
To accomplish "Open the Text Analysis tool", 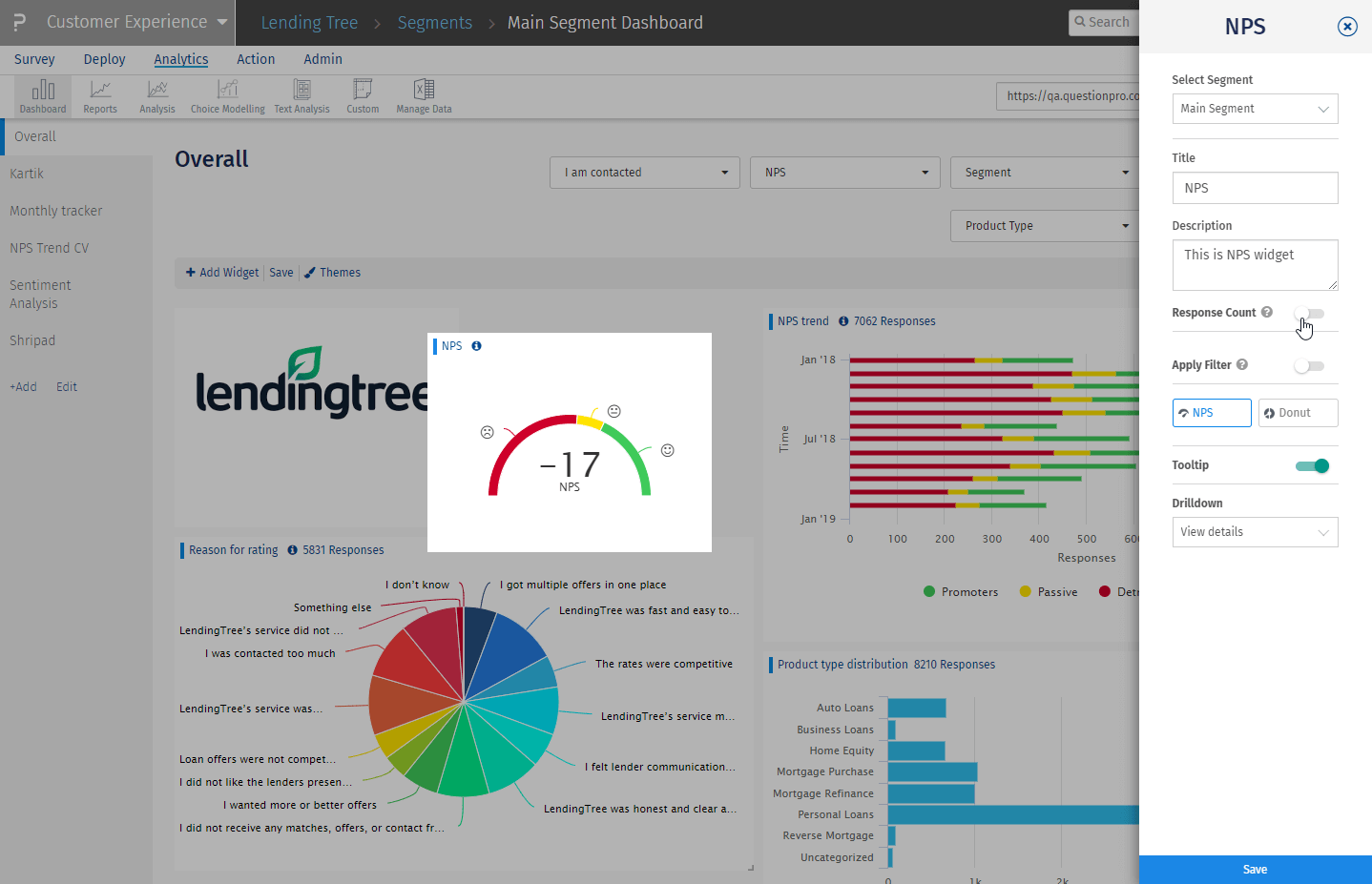I will (x=301, y=96).
